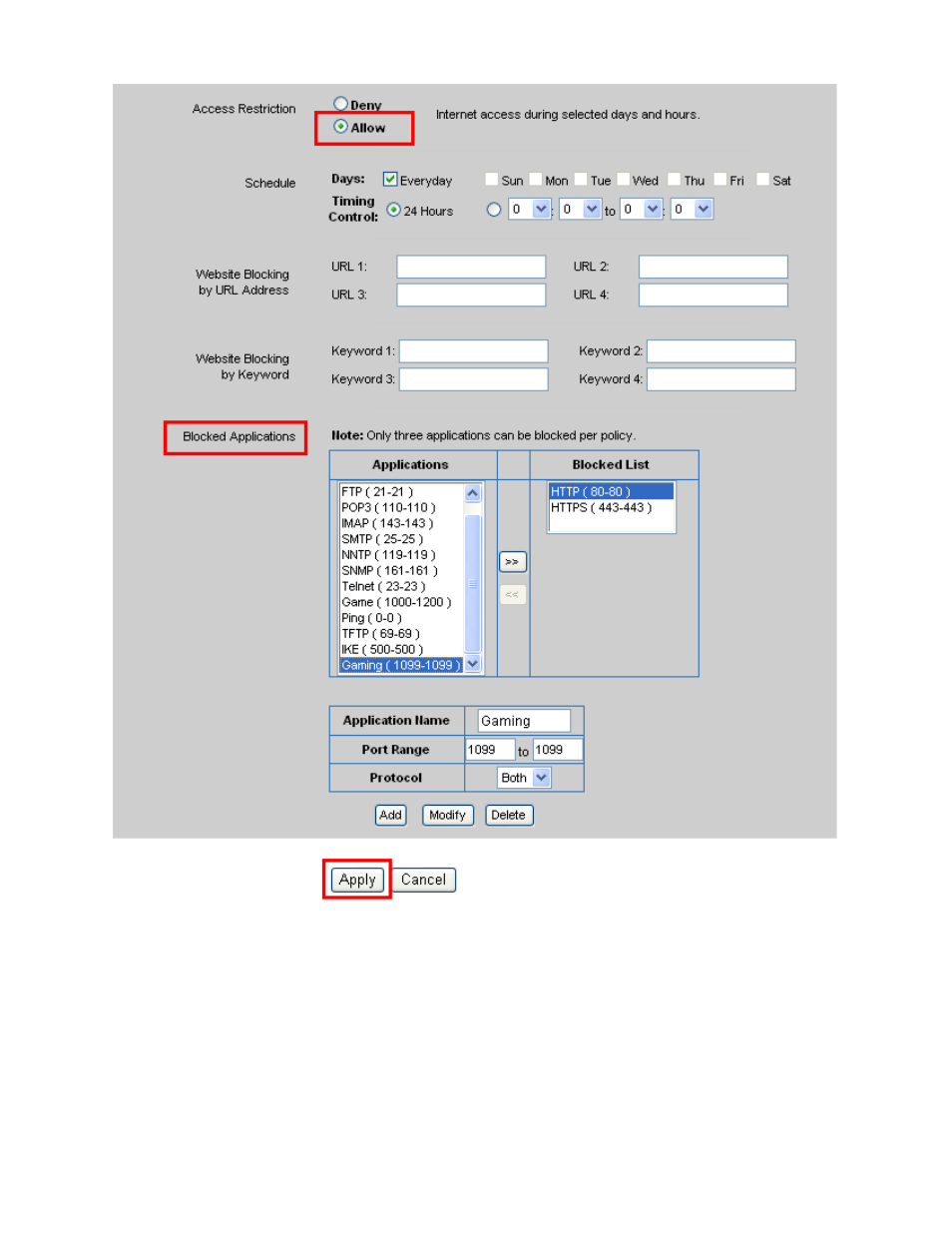The width and height of the screenshot is (952, 1233).
Task: Select Gaming ( 1099-1099 ) in Applications list
Action: [x=401, y=665]
